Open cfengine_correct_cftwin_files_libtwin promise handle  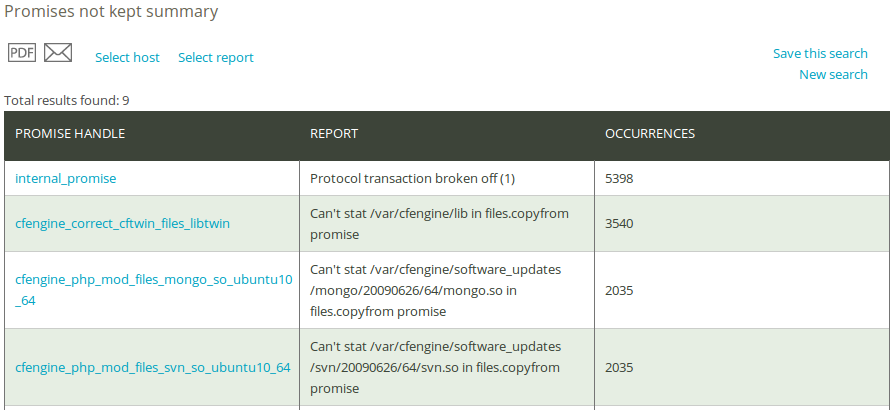click(x=123, y=224)
